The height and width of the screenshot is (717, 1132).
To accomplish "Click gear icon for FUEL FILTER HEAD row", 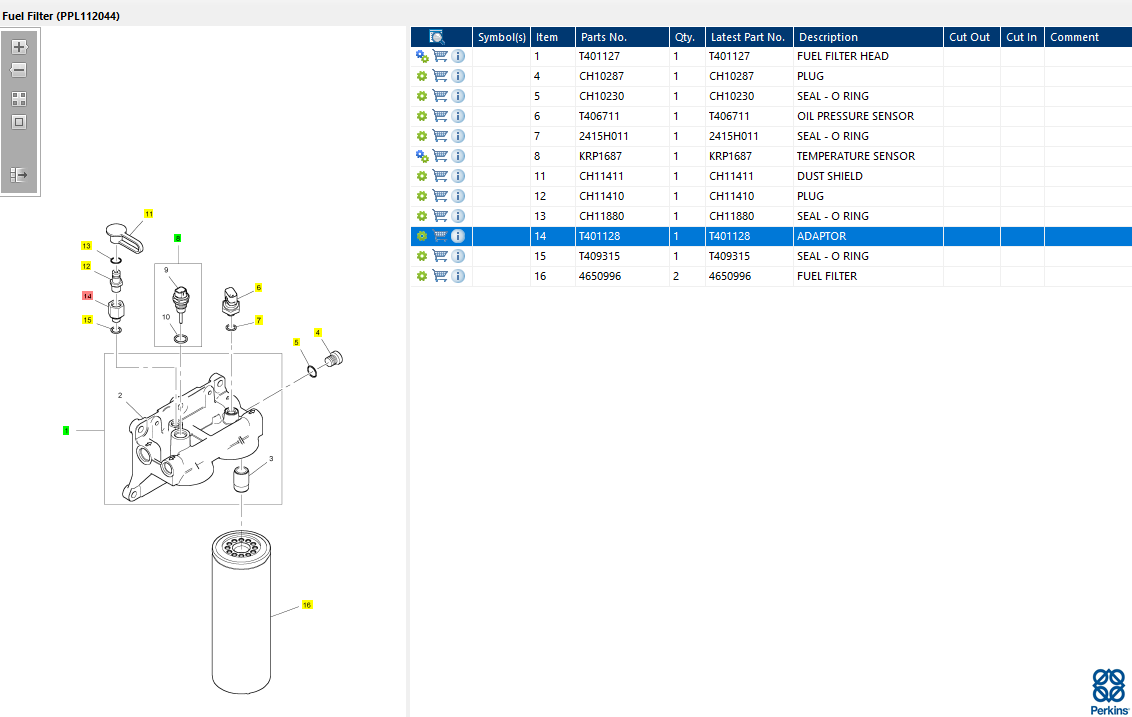I will point(422,56).
